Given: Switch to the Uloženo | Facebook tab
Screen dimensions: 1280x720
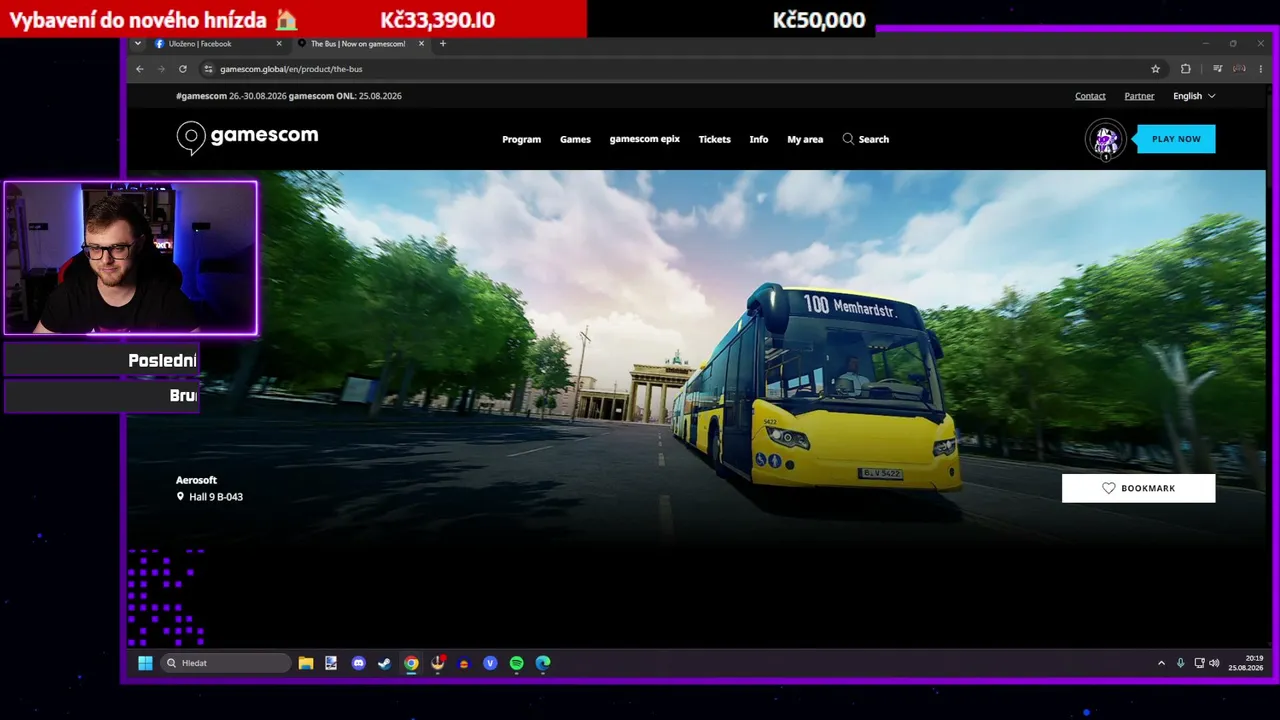Looking at the screenshot, I should 218,44.
